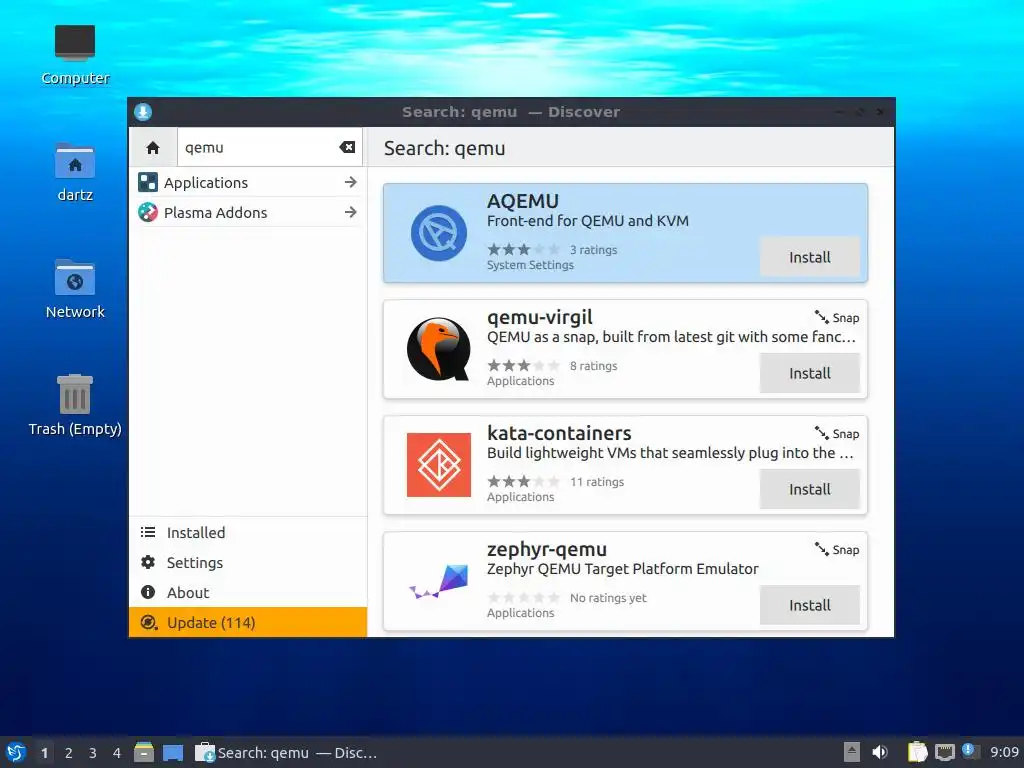This screenshot has height=768, width=1024.
Task: Click the removable media eject tray icon
Action: pyautogui.click(x=852, y=752)
